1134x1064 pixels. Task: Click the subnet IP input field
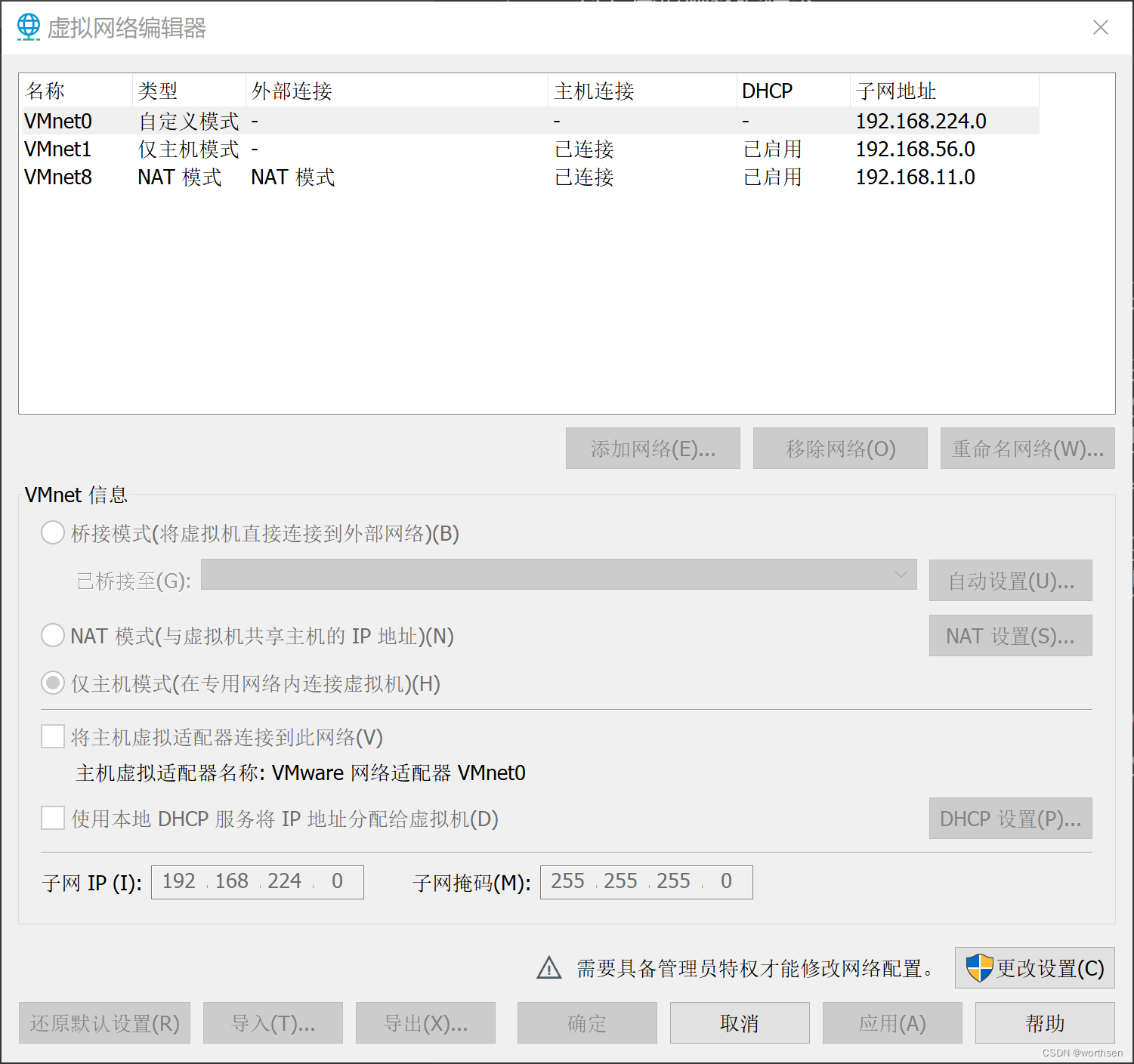(x=258, y=882)
